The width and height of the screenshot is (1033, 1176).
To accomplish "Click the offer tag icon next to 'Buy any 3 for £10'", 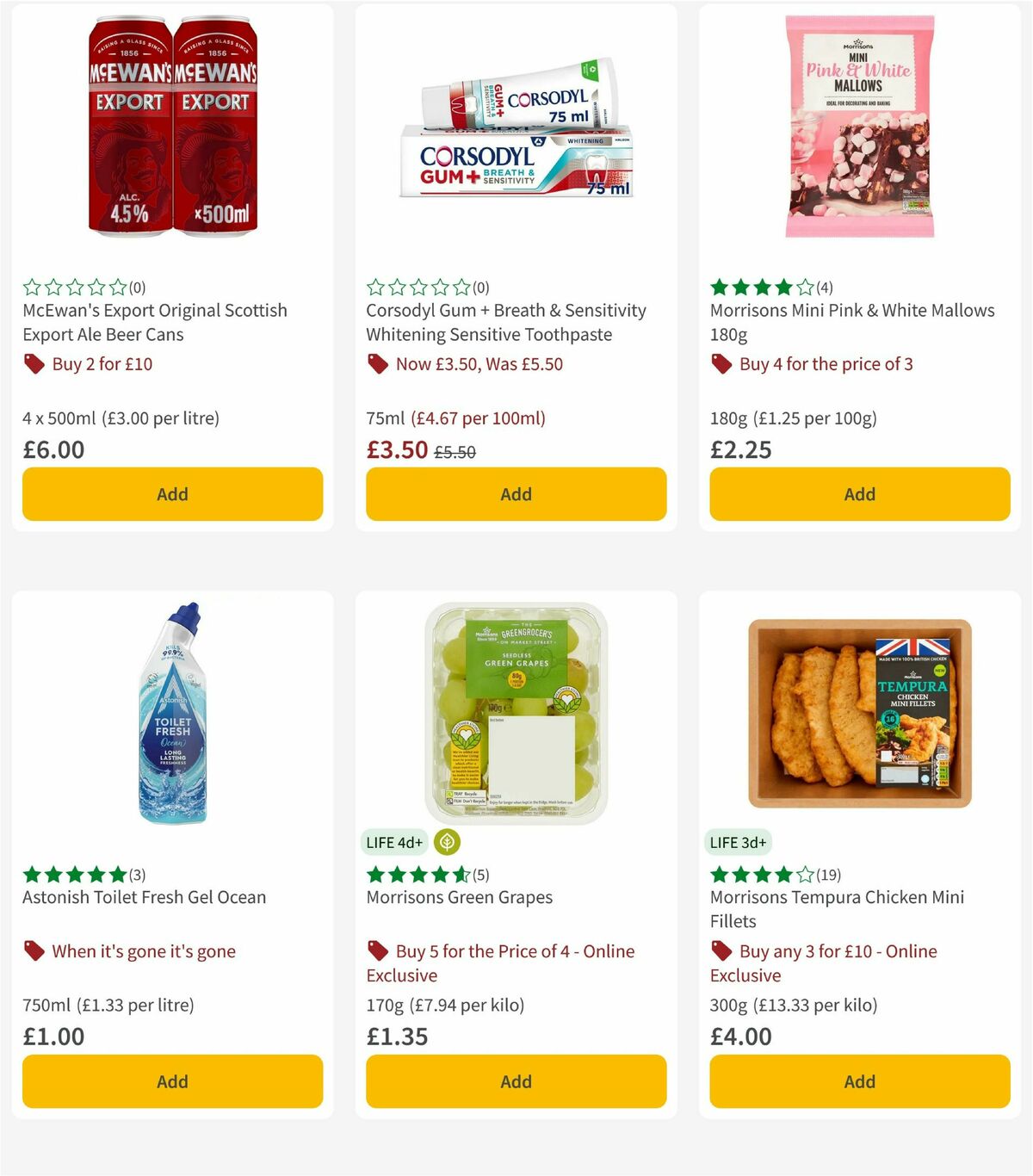I will pos(721,951).
